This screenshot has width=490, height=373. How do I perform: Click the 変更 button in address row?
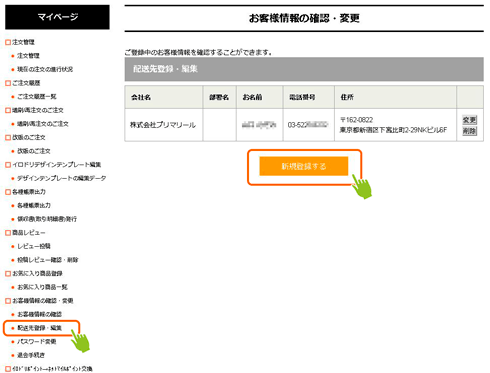click(x=469, y=120)
